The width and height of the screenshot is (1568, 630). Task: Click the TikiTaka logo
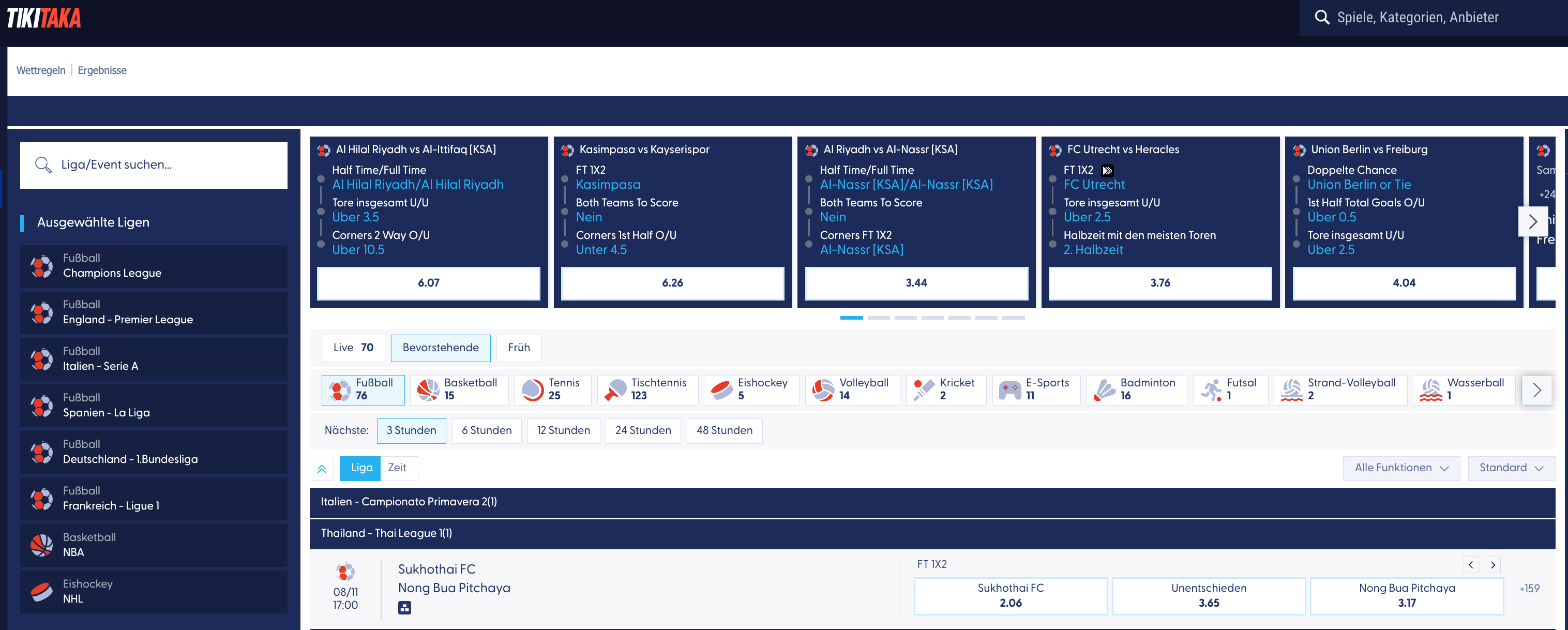click(x=44, y=18)
